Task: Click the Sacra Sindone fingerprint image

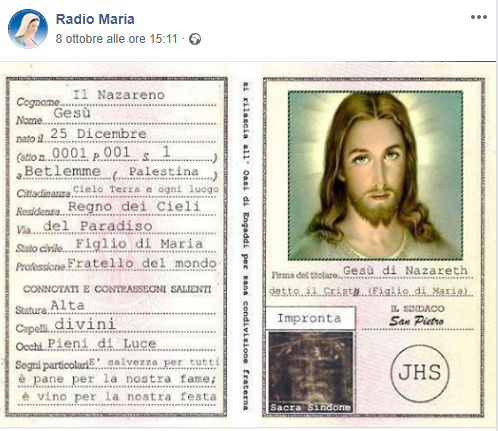Action: [x=311, y=372]
